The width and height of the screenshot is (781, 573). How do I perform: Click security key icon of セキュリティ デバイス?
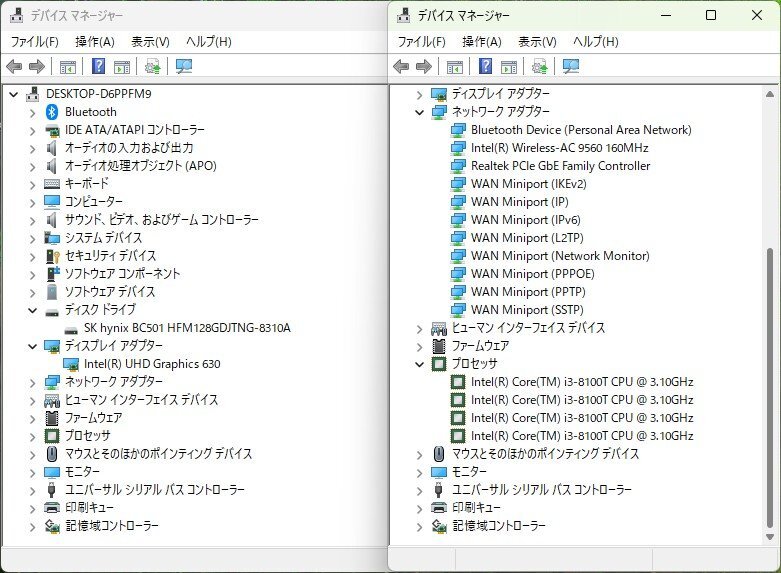[52, 256]
